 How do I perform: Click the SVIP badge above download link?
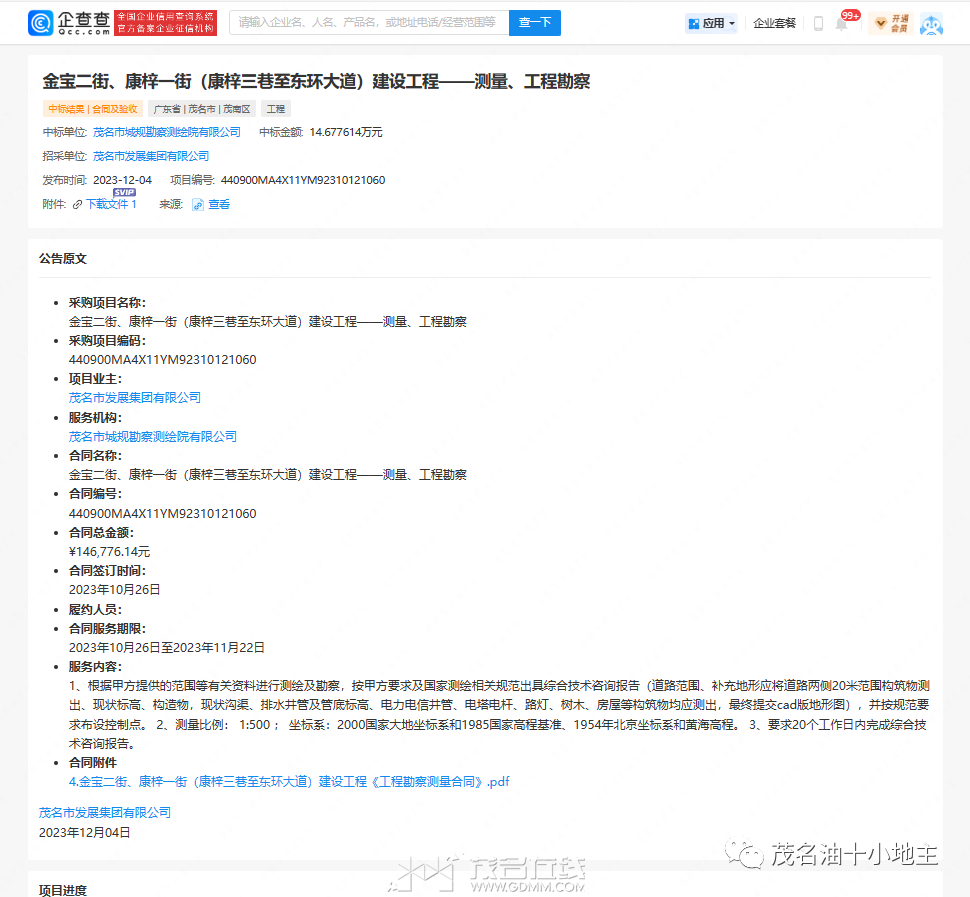(x=124, y=192)
